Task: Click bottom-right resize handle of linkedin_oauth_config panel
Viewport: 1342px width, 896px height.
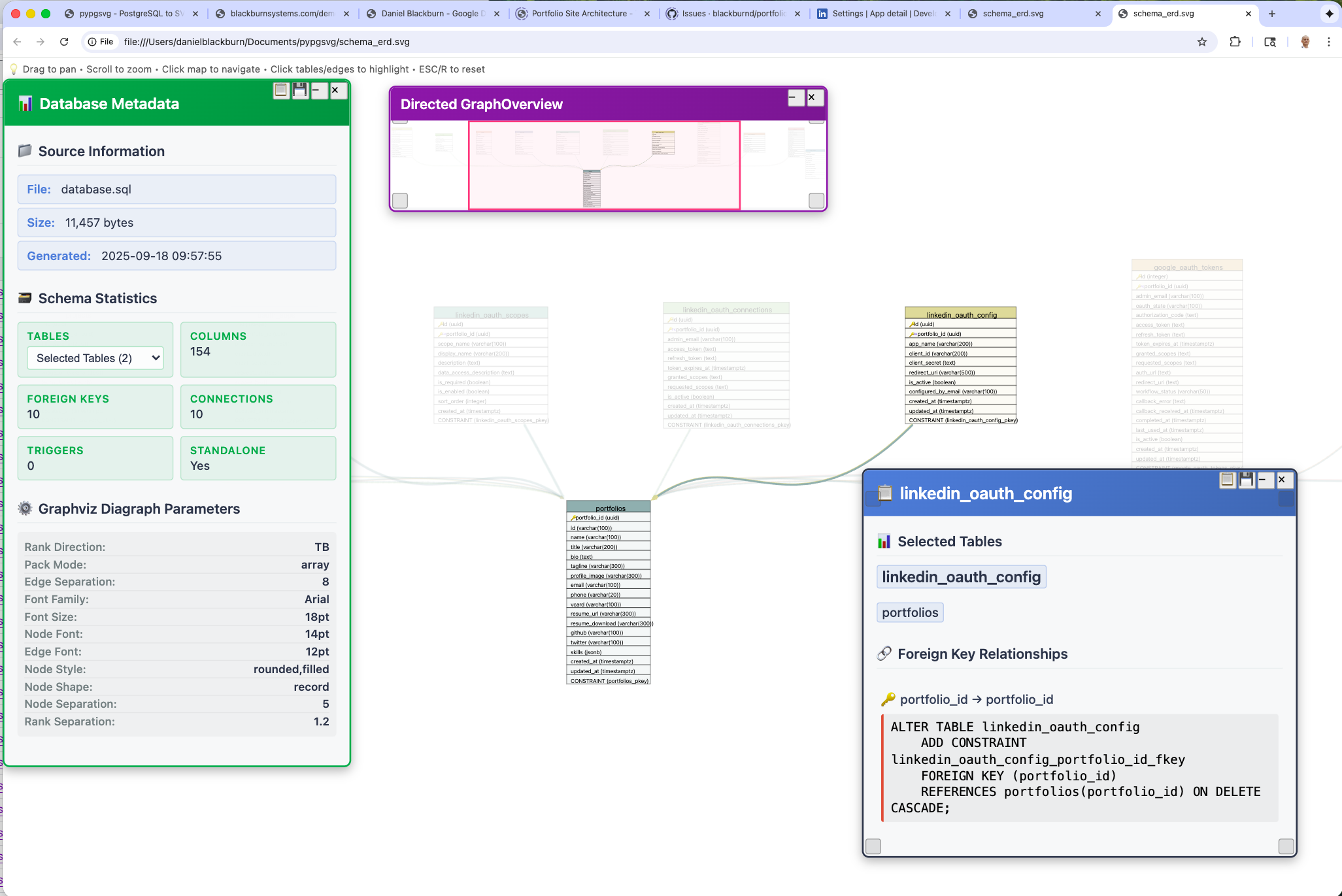Action: (1286, 846)
